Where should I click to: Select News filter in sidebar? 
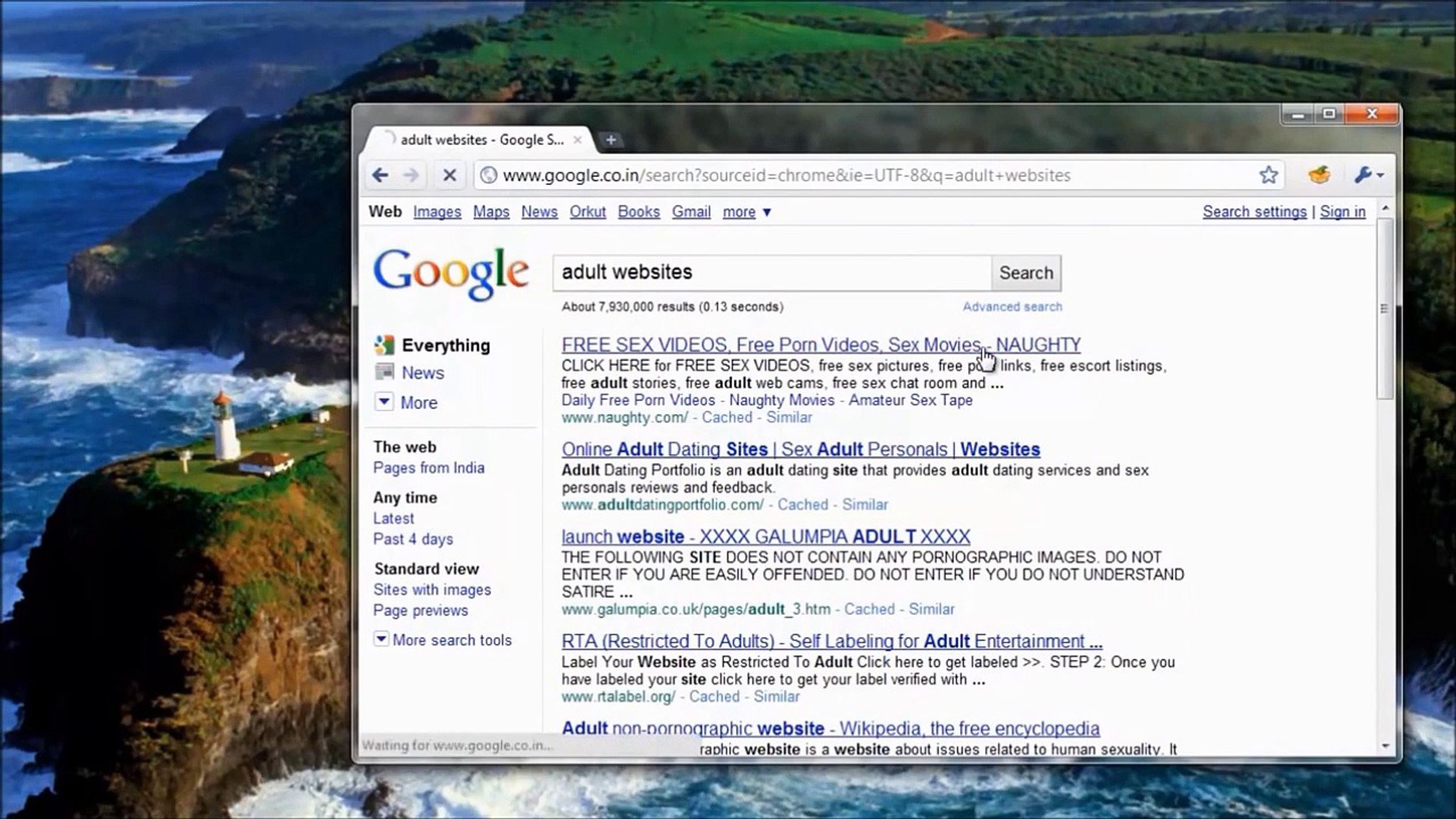pos(422,373)
